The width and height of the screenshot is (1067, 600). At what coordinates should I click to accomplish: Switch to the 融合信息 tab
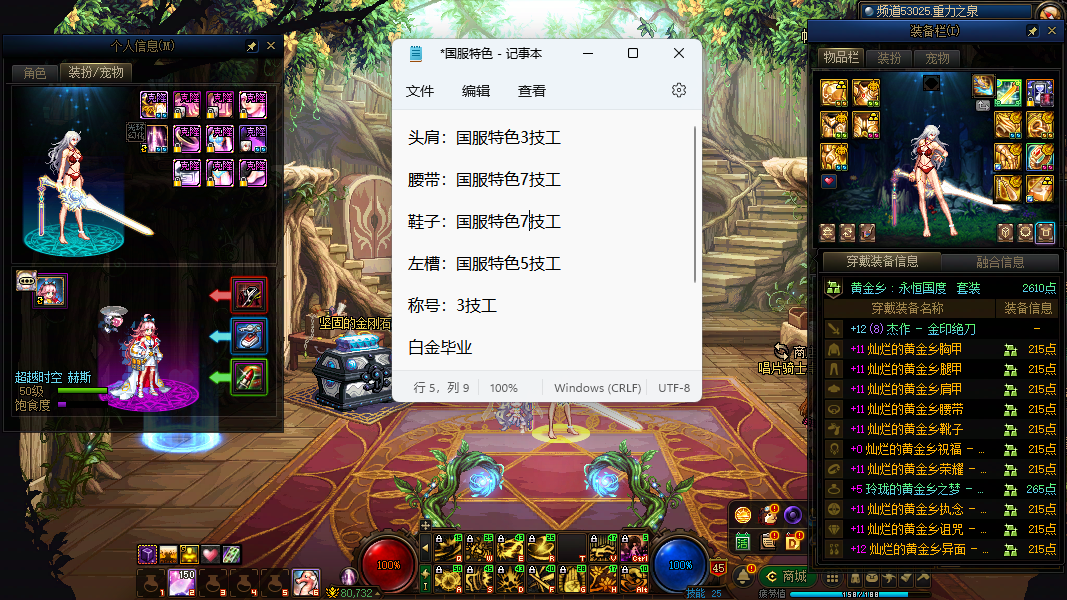pos(999,262)
